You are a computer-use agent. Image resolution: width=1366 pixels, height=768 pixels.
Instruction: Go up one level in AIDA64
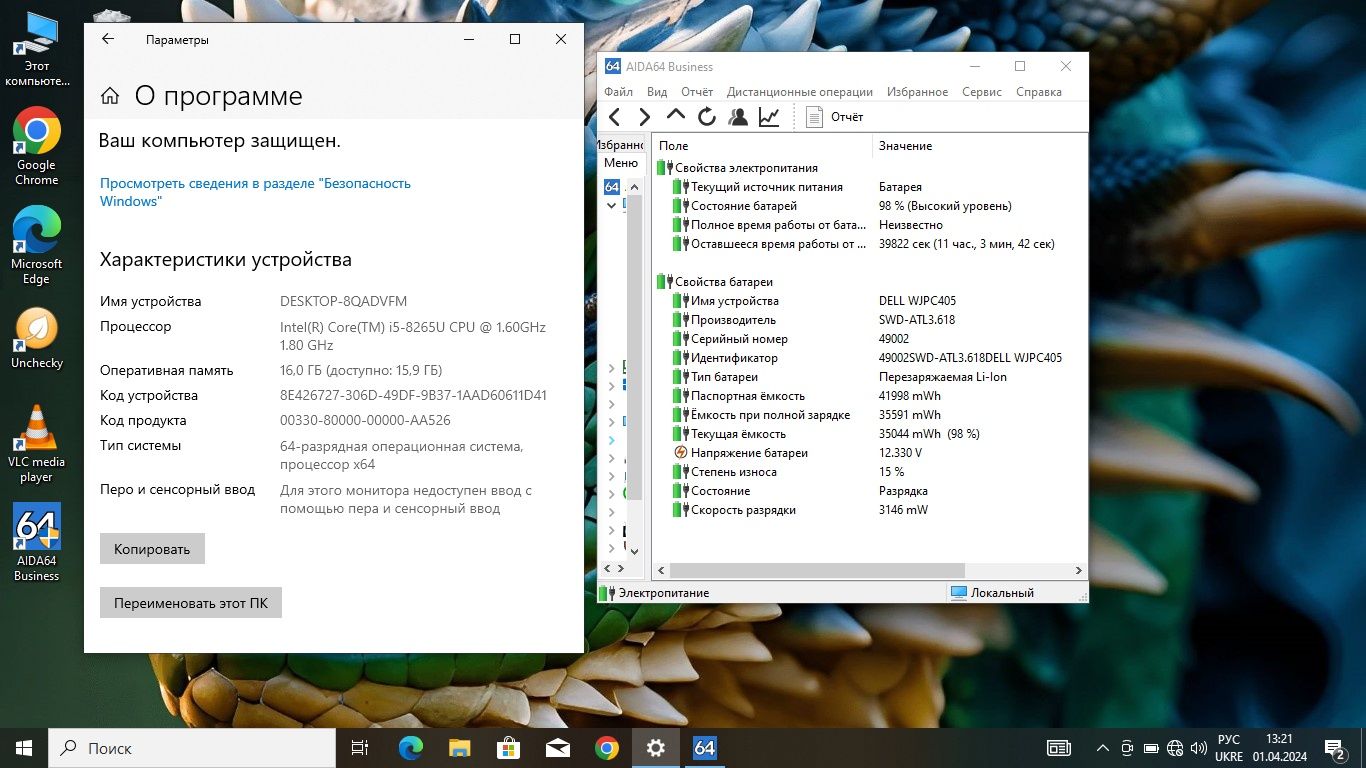676,116
